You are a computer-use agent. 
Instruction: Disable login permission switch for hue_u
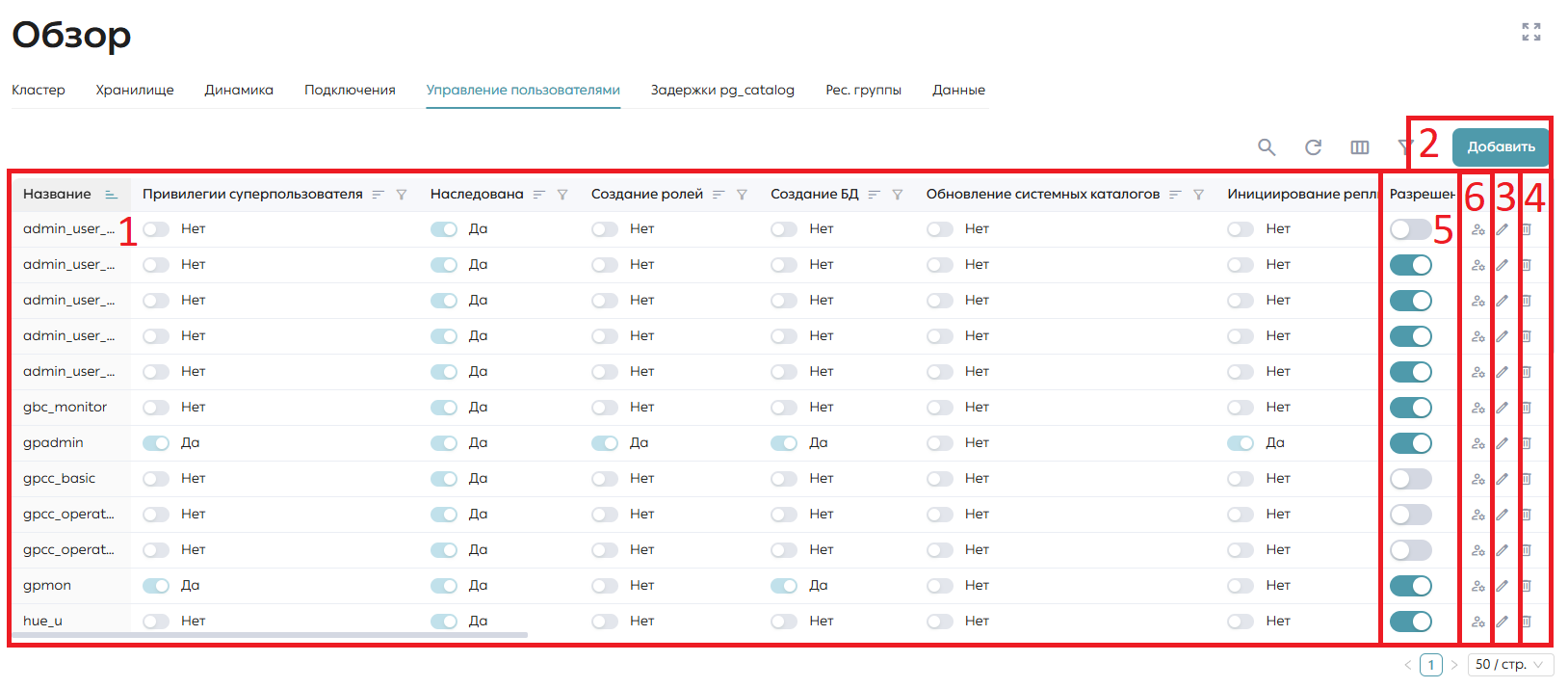(x=1411, y=622)
